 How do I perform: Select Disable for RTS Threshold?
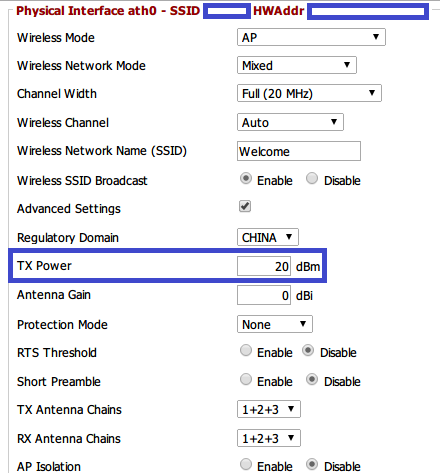(x=308, y=351)
